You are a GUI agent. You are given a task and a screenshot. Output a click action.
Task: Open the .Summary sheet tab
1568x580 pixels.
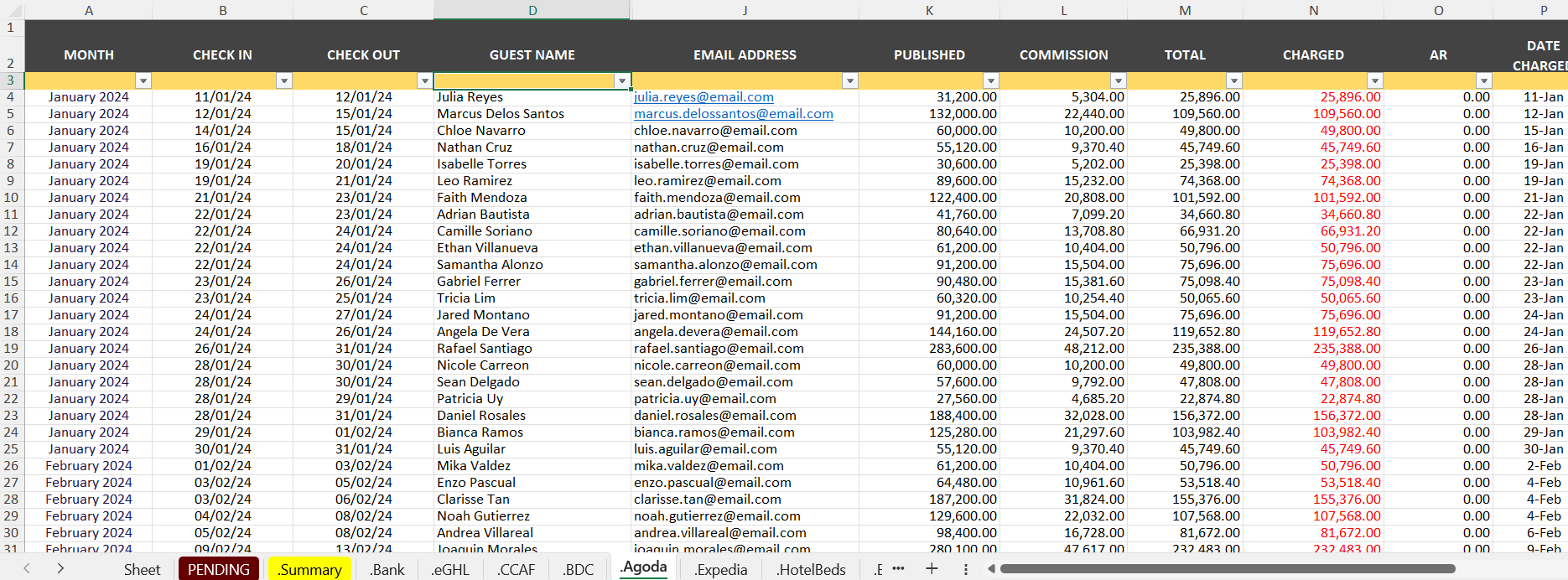[309, 569]
